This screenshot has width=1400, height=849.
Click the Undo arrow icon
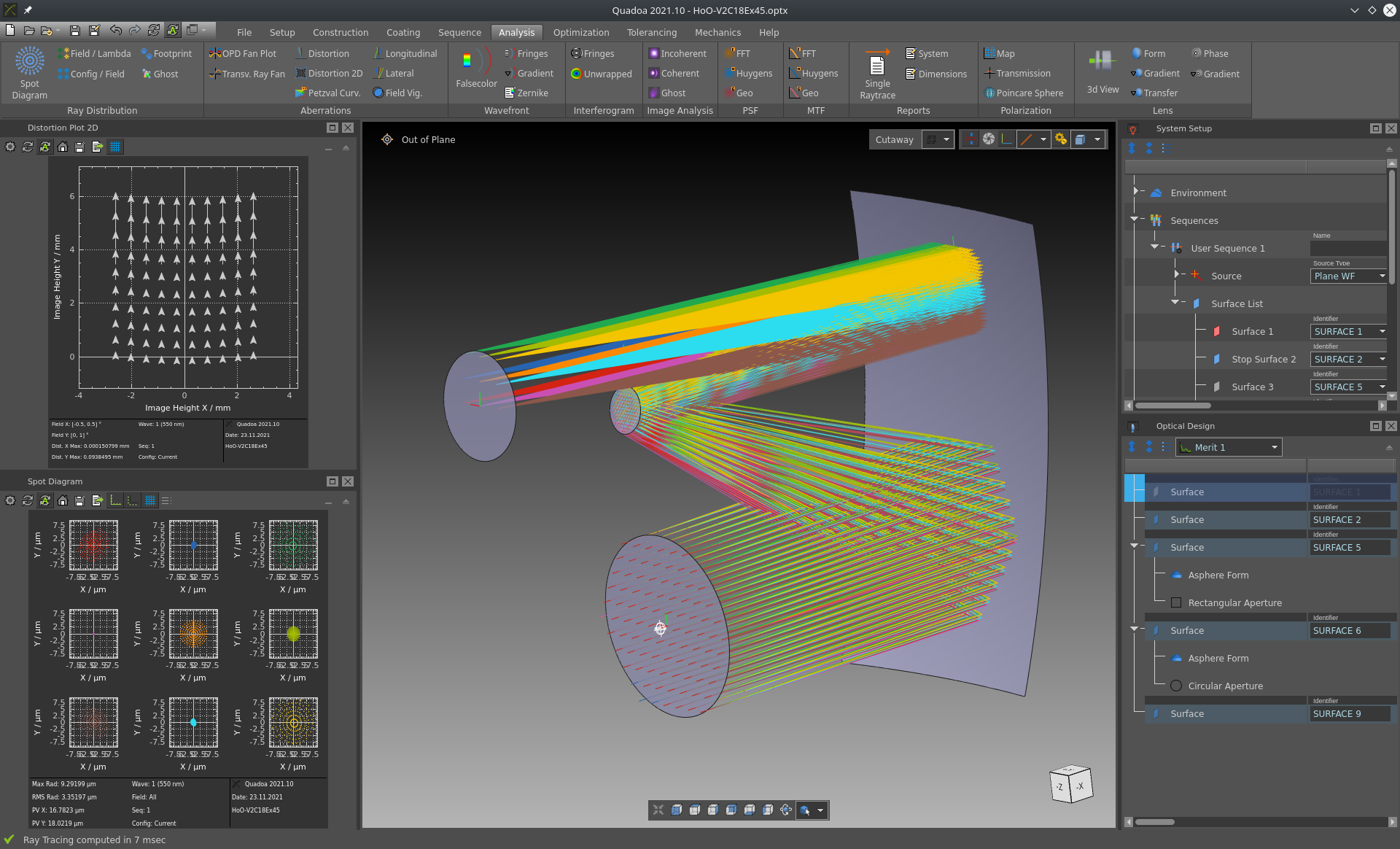point(115,30)
